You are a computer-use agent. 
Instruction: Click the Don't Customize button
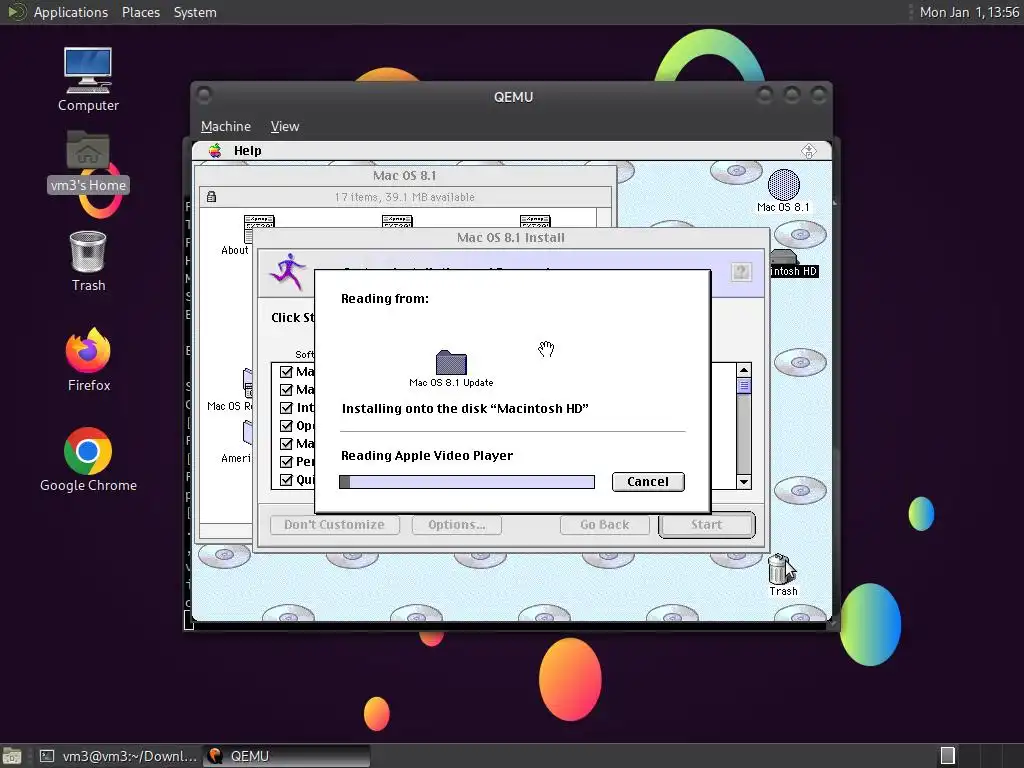(x=334, y=524)
